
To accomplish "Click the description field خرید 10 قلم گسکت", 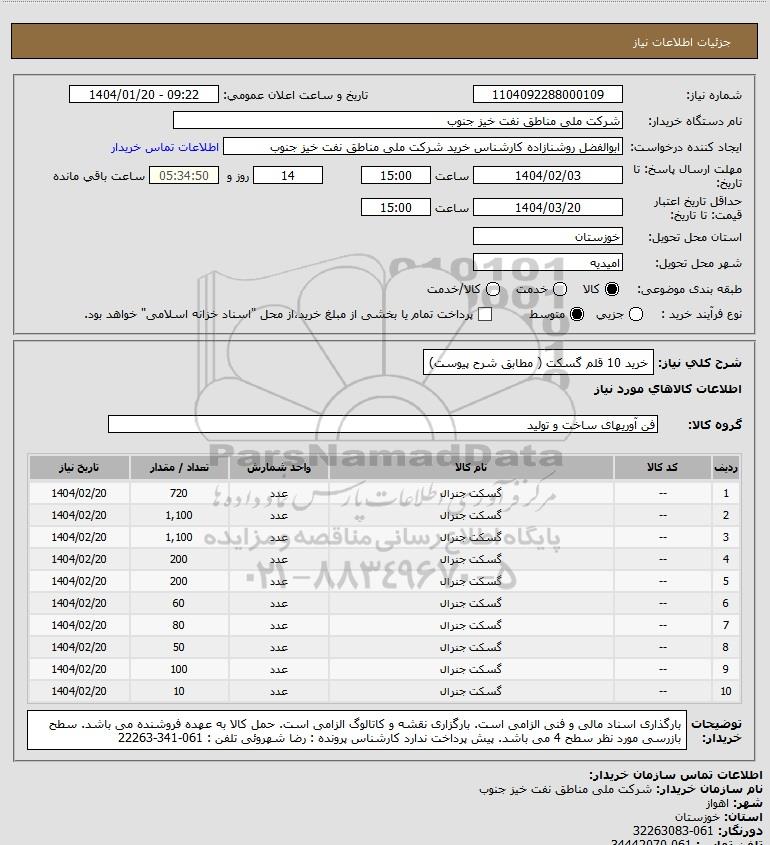I will pos(538,363).
